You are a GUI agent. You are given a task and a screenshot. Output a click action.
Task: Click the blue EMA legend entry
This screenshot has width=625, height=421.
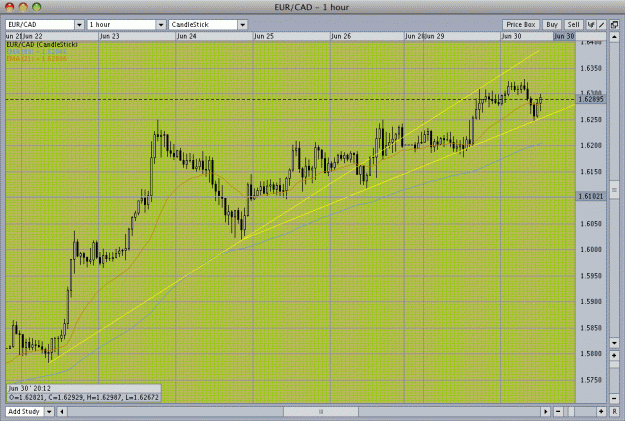(37, 52)
